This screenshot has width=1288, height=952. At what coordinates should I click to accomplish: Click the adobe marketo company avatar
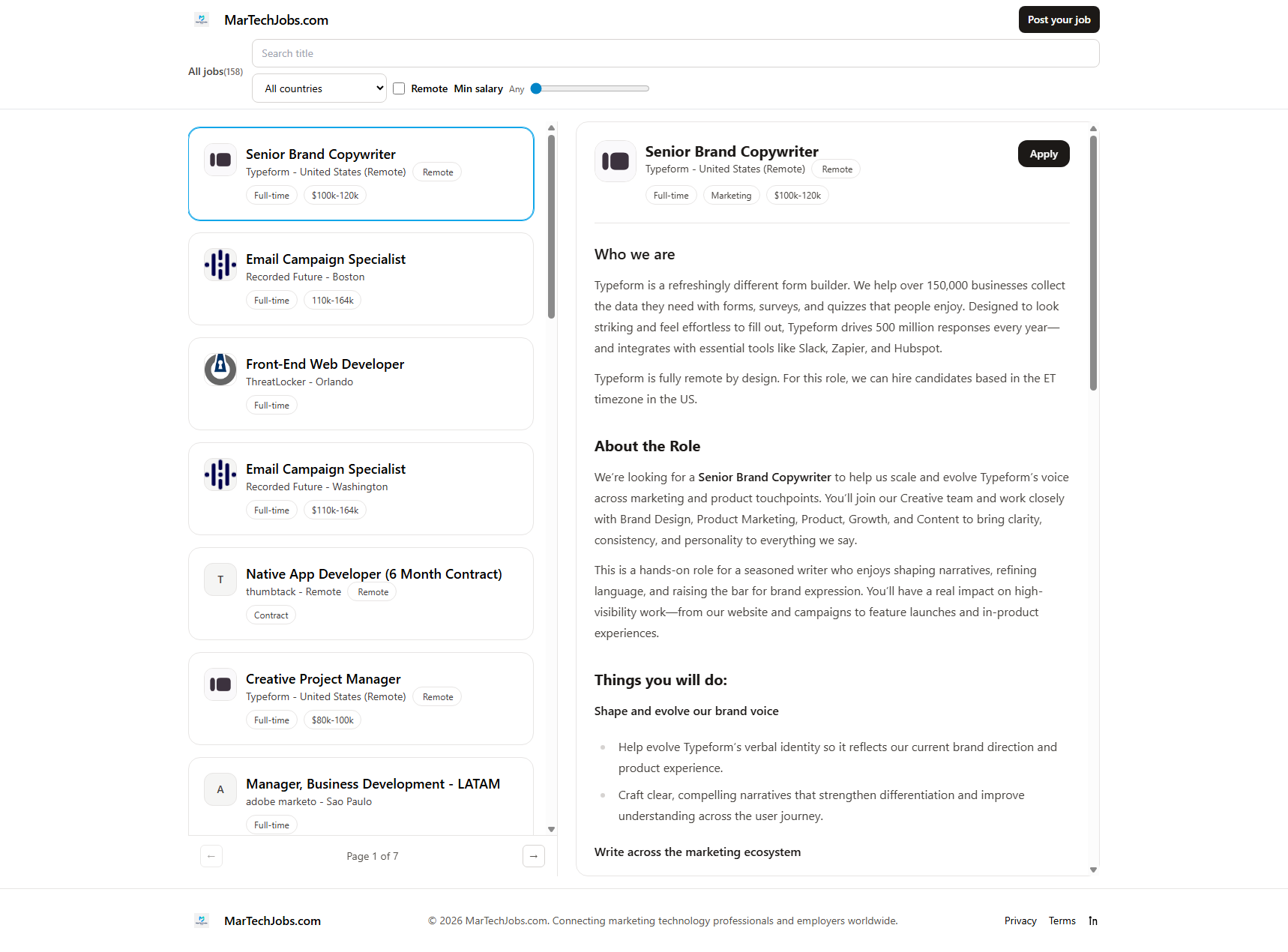[x=220, y=789]
